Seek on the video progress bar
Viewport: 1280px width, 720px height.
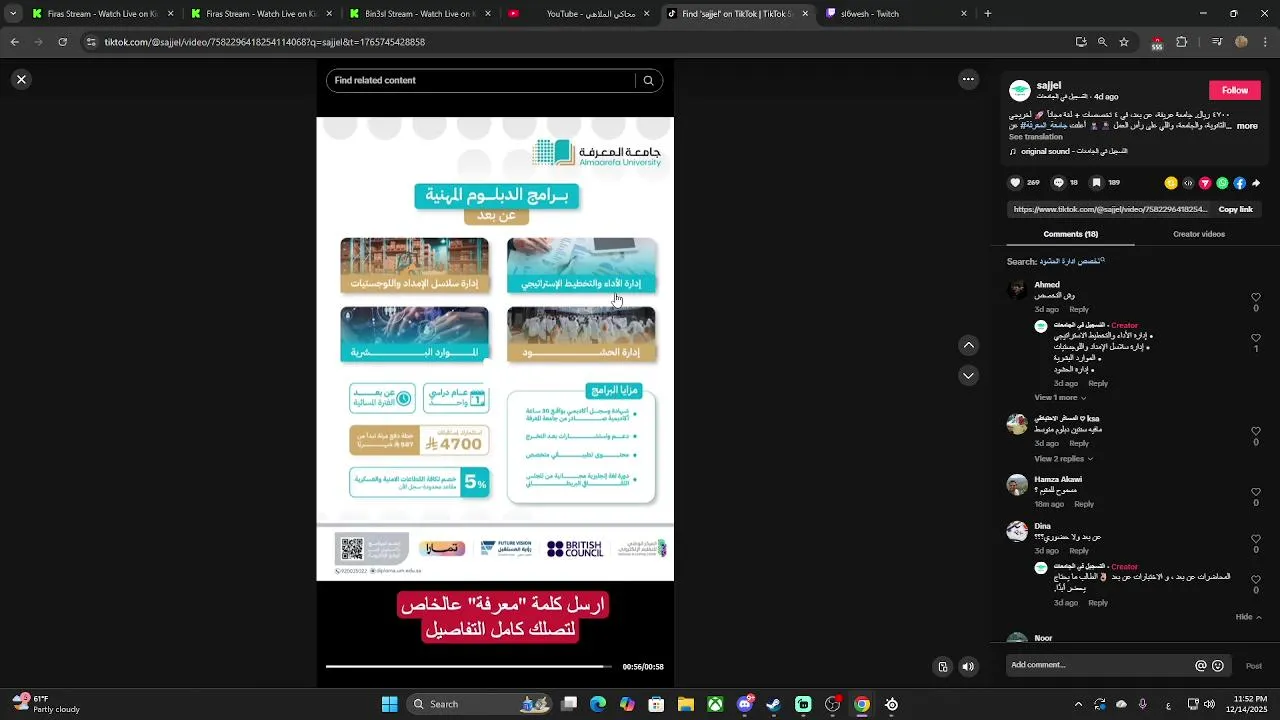click(x=470, y=666)
